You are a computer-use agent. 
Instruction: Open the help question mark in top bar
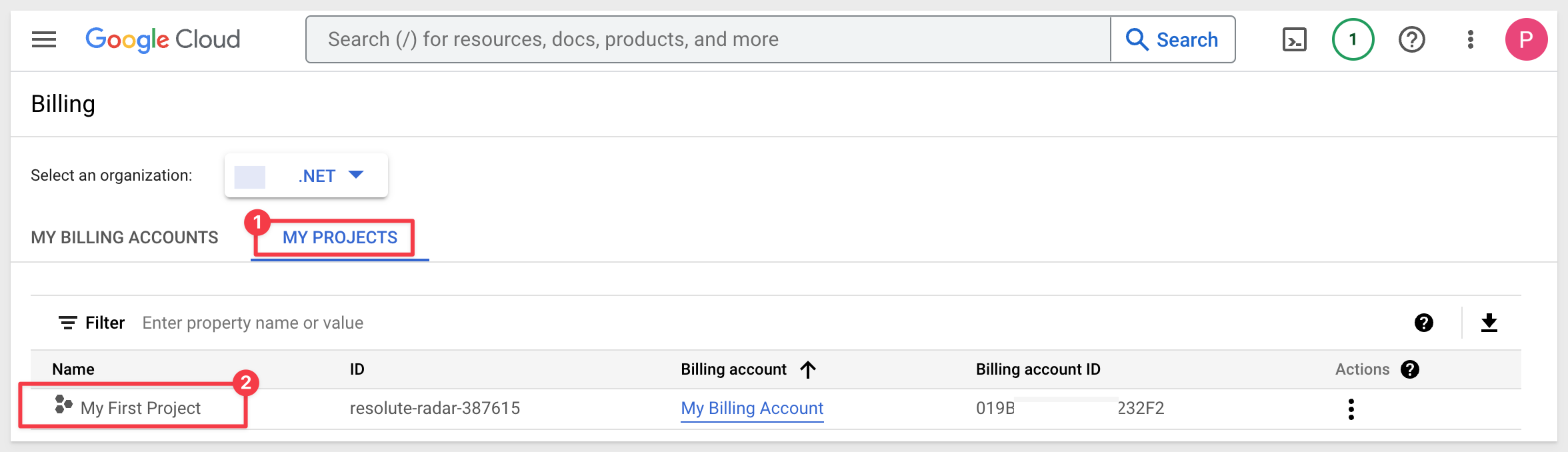pyautogui.click(x=1411, y=40)
